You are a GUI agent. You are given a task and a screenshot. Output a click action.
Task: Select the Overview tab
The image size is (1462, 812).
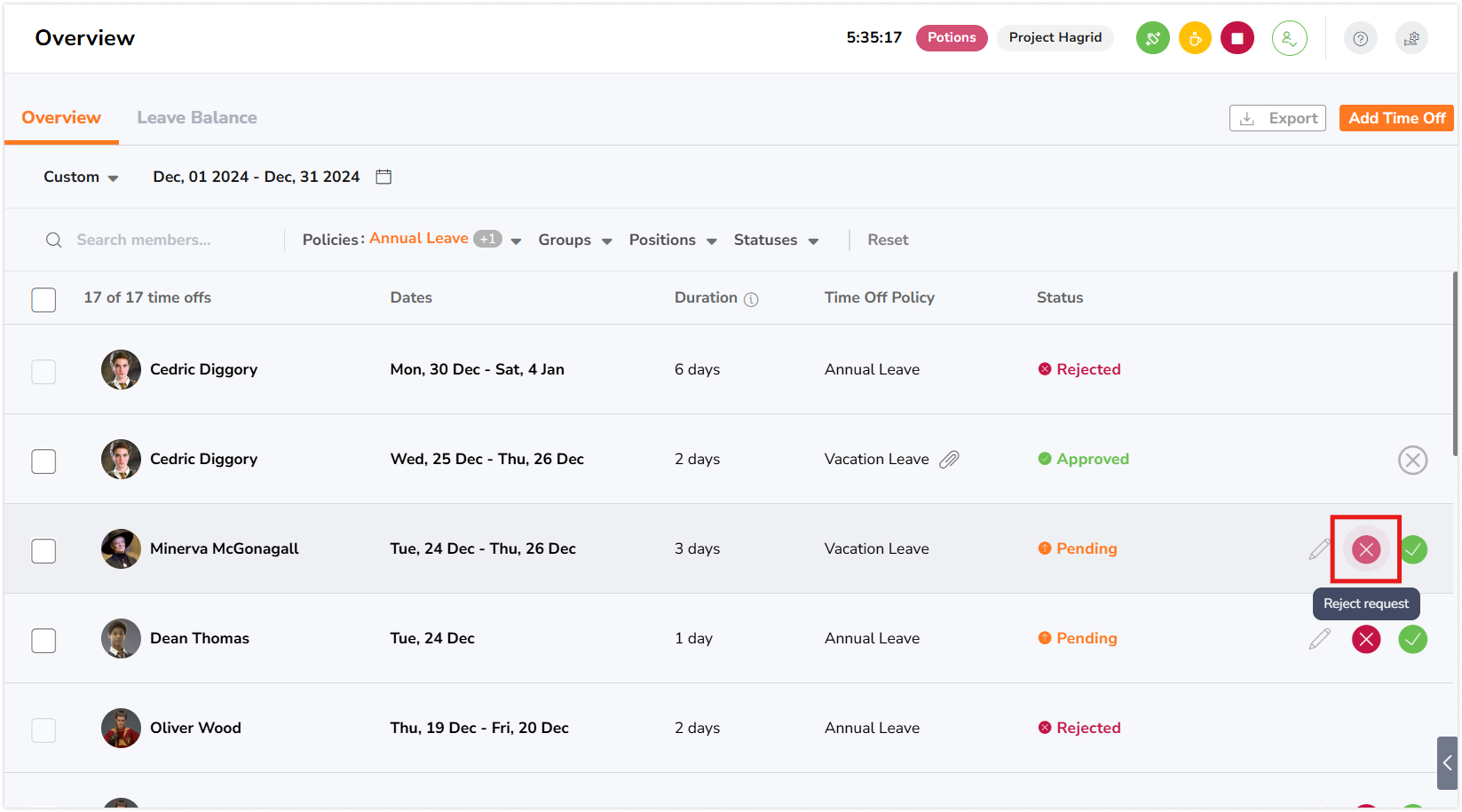61,118
